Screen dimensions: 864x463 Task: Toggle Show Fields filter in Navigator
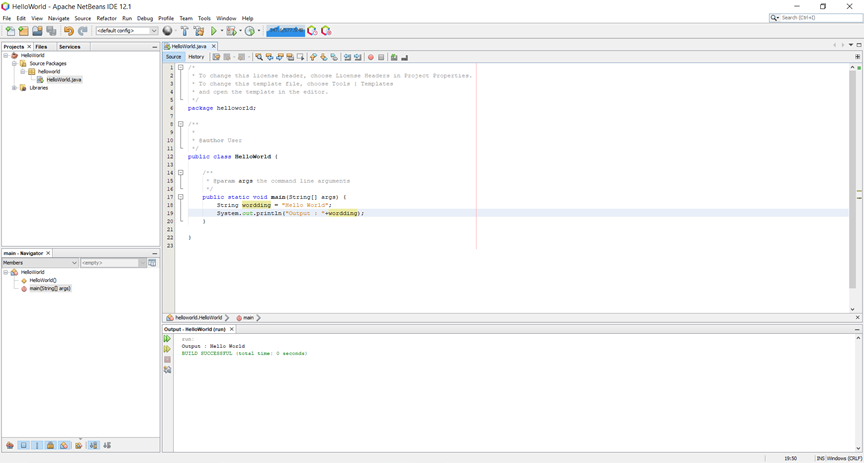(x=23, y=445)
